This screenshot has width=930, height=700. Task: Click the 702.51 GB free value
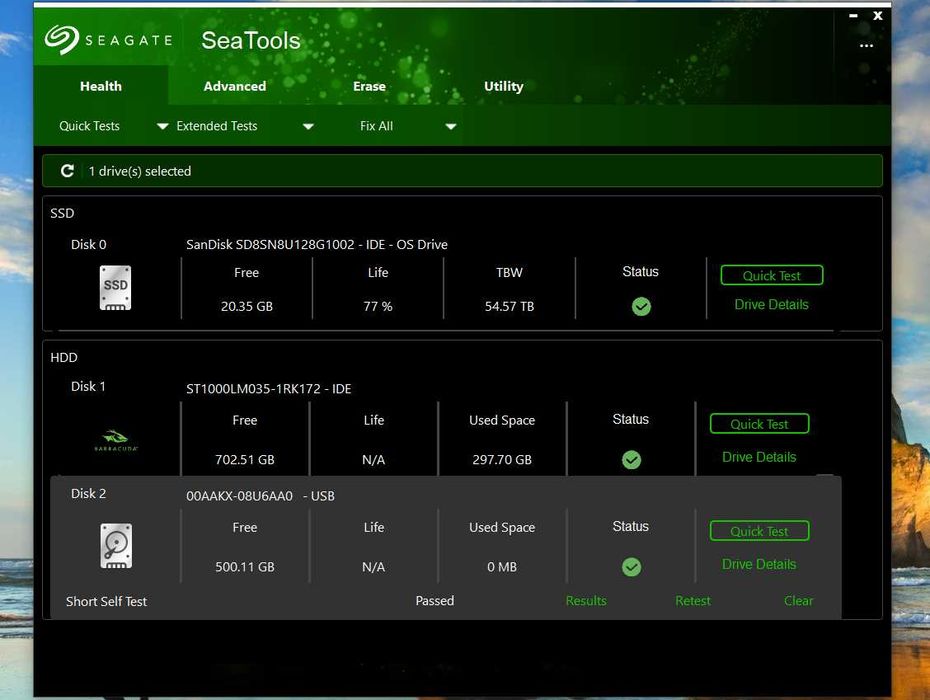point(245,460)
